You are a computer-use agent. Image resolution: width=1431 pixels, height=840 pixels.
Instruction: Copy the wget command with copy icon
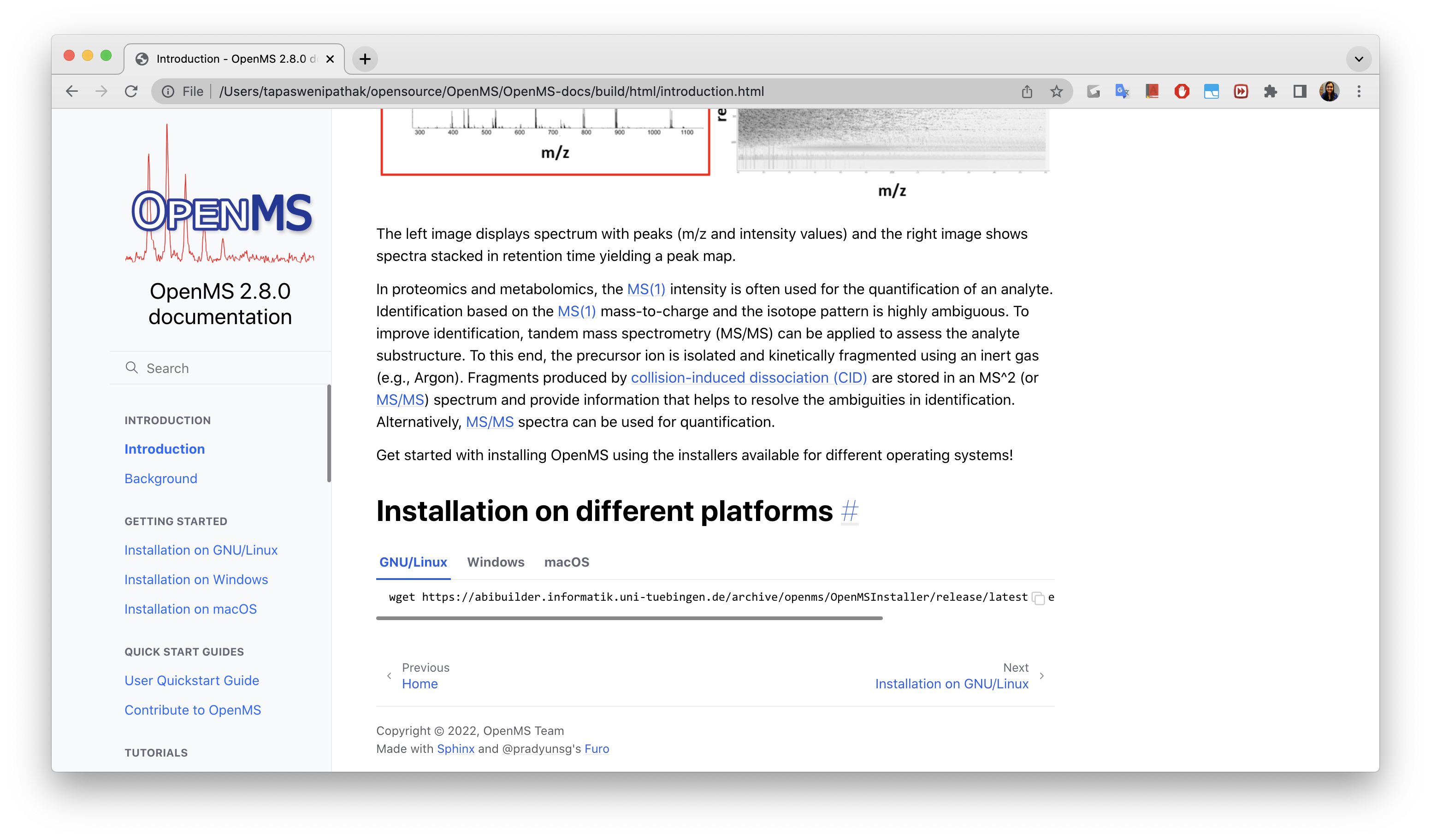(1039, 598)
